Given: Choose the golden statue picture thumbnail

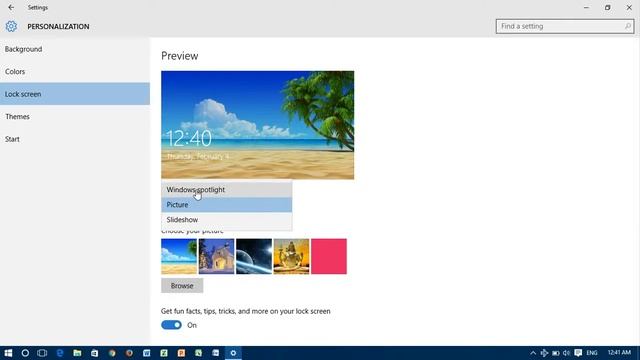Looking at the screenshot, I should click(291, 256).
